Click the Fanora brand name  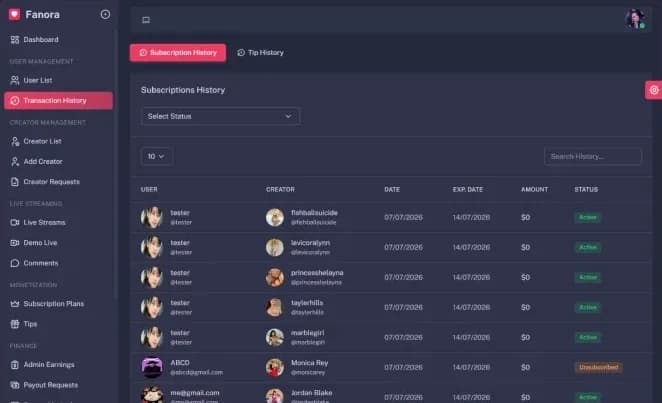tap(42, 15)
